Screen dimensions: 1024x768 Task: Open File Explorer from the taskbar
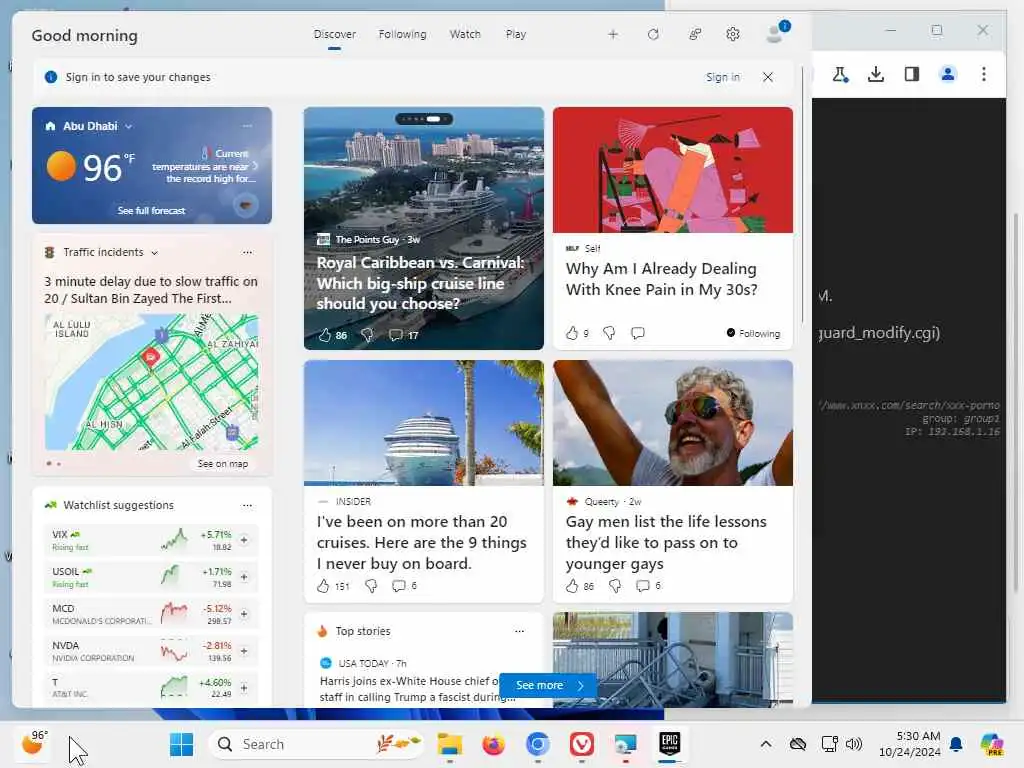tap(450, 744)
